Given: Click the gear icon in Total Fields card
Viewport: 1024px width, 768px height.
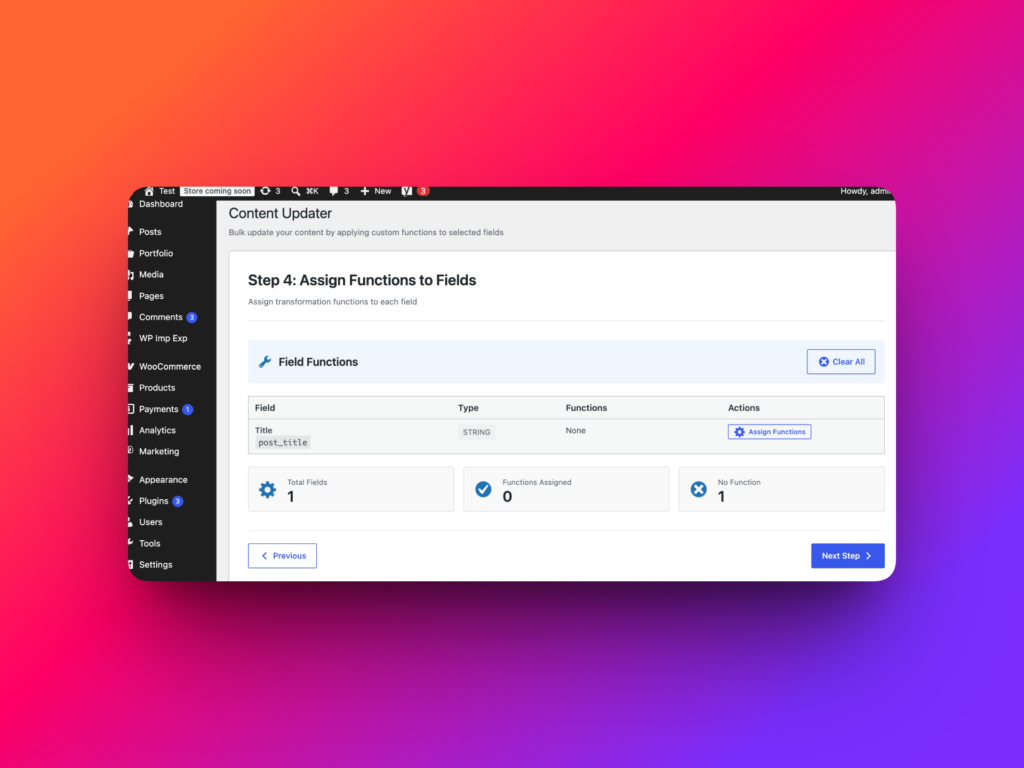Looking at the screenshot, I should click(267, 489).
